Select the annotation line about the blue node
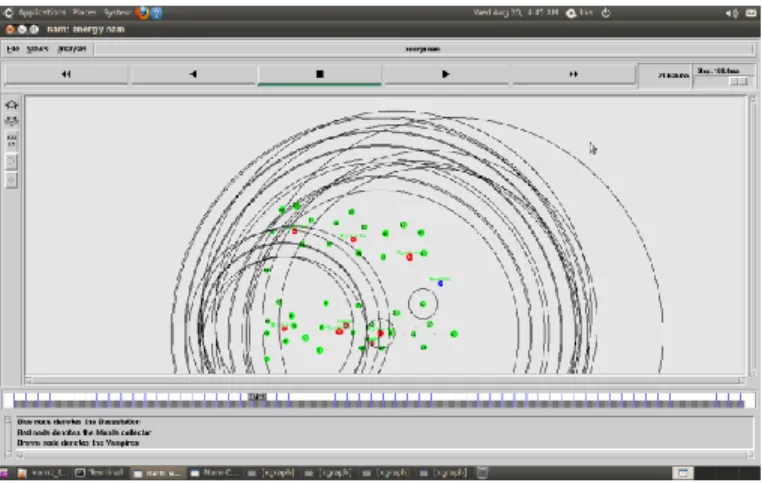The width and height of the screenshot is (762, 483). pyautogui.click(x=79, y=422)
